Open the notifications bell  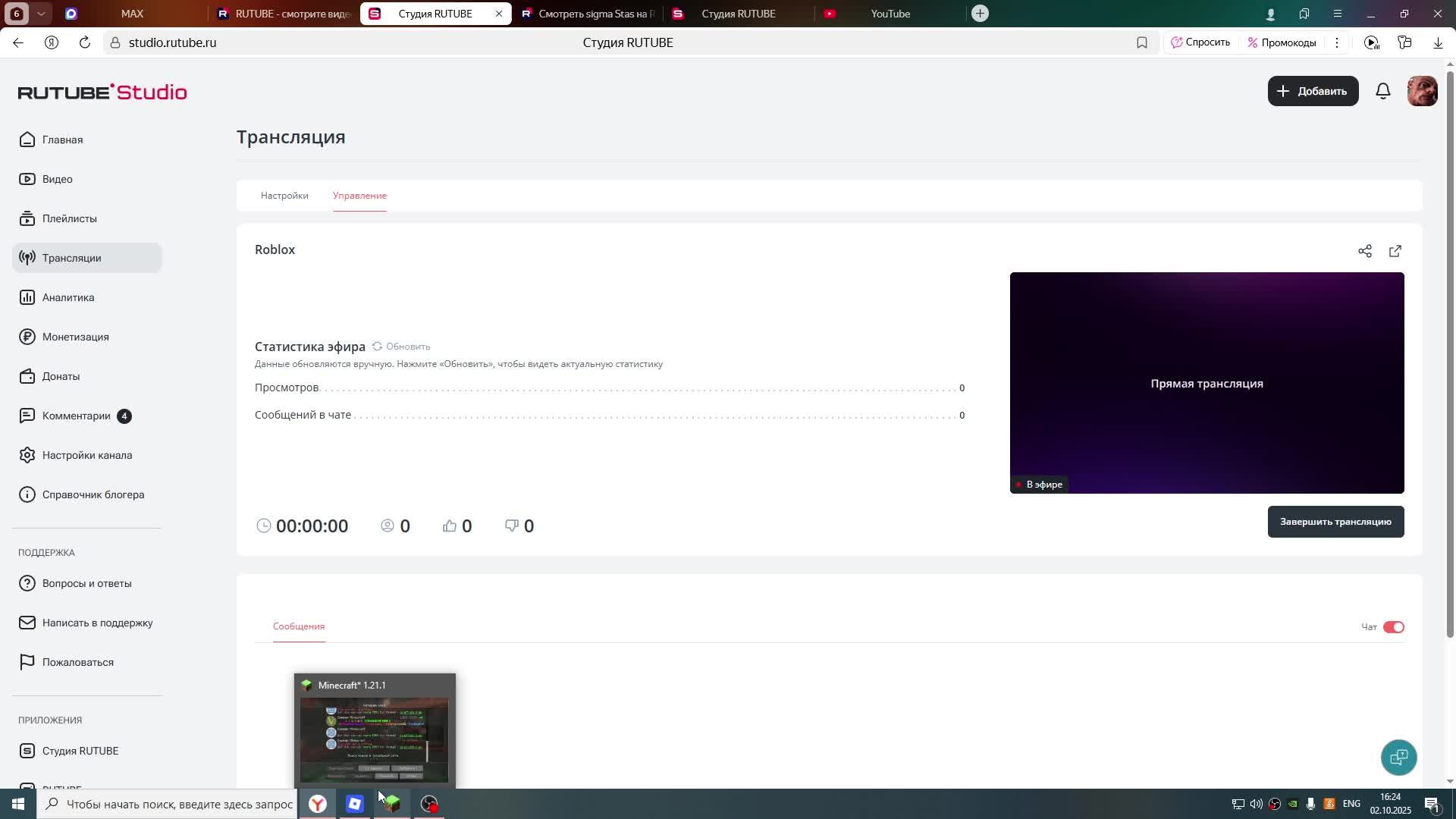[x=1383, y=91]
